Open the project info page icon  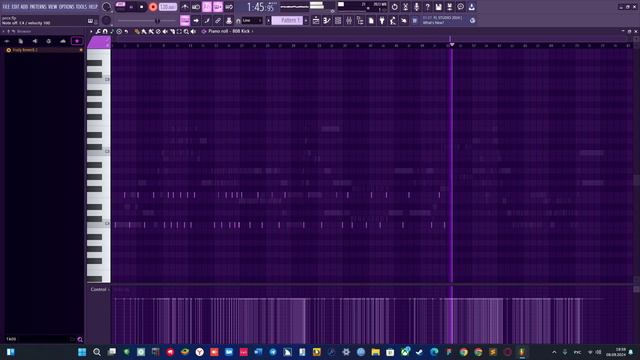pos(371,20)
